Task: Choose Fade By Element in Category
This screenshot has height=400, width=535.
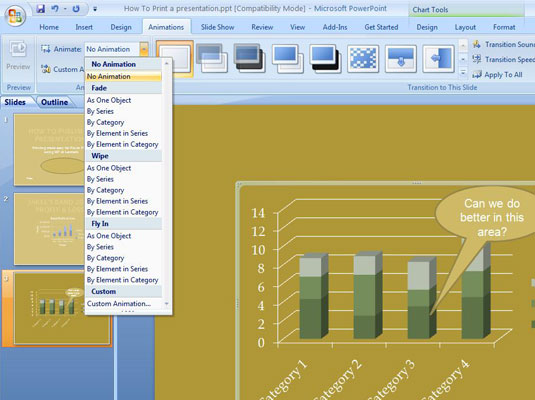Action: coord(124,144)
